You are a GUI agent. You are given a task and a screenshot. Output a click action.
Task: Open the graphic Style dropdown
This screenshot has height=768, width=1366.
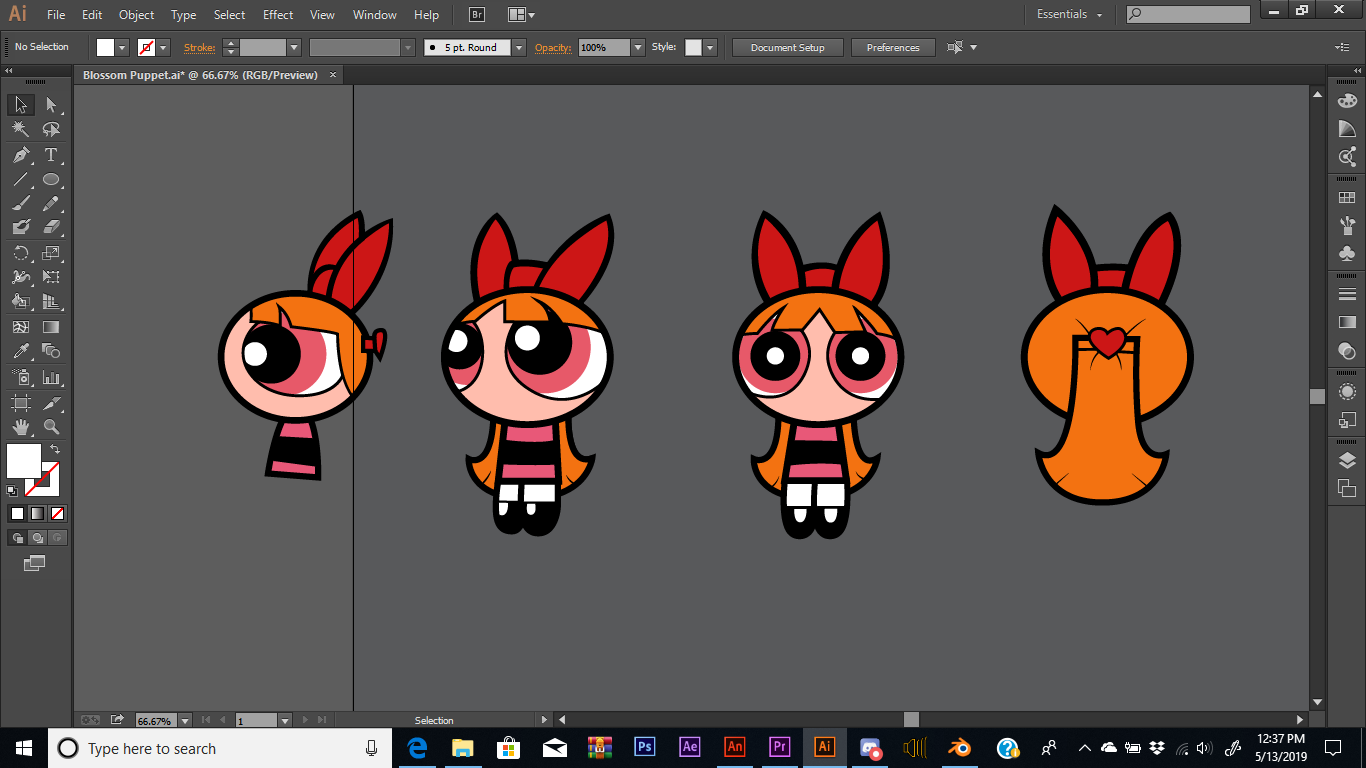pyautogui.click(x=710, y=47)
